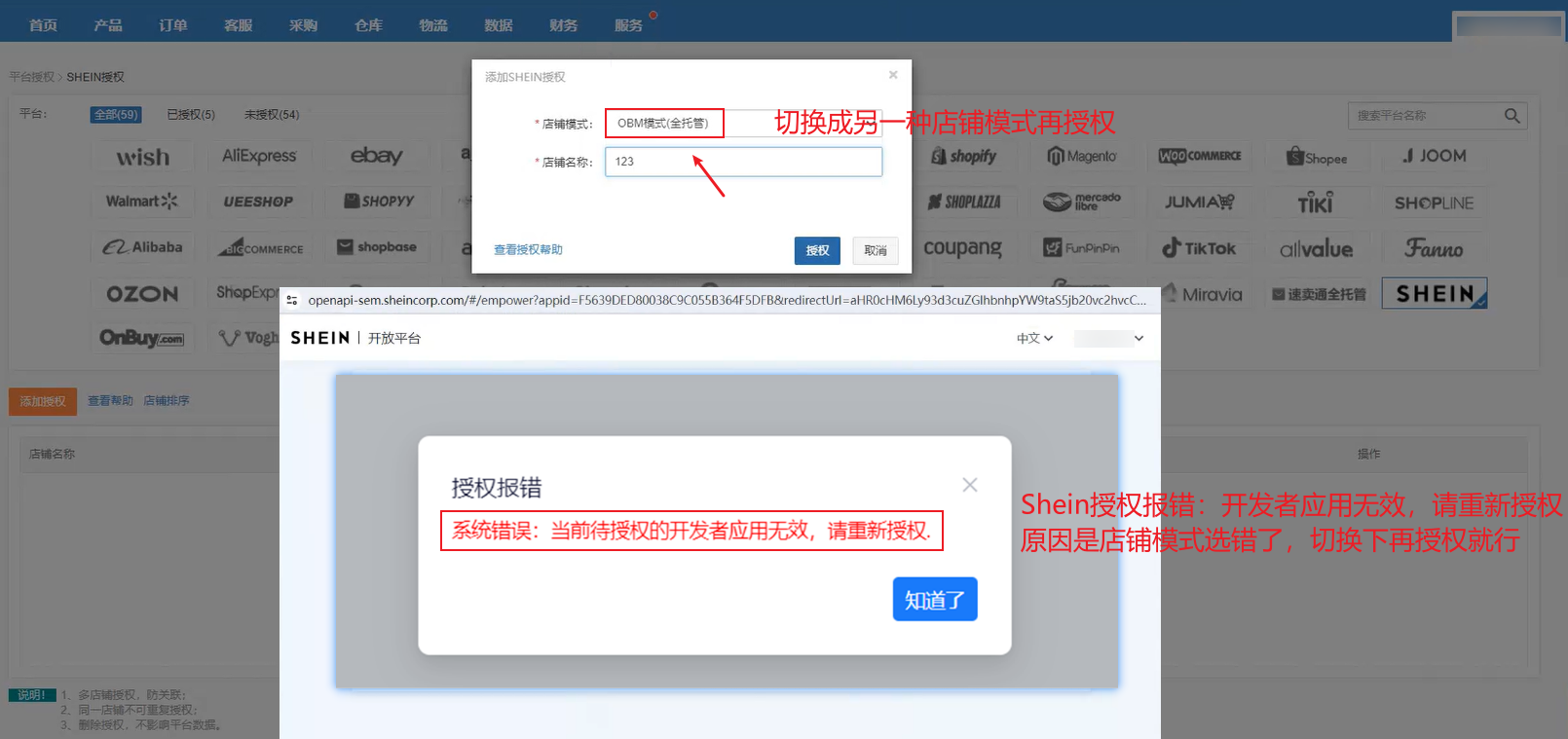Click the platform search magnifier icon
This screenshot has height=739, width=1568.
coord(1512,116)
